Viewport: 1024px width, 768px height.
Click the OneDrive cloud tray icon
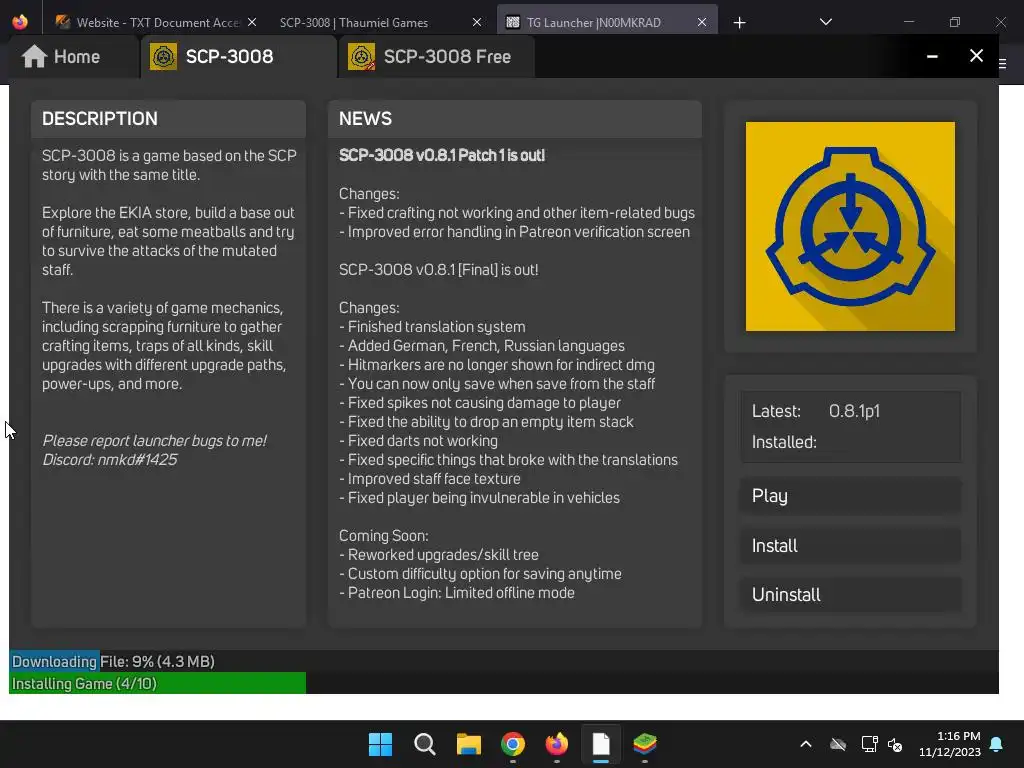coord(838,744)
